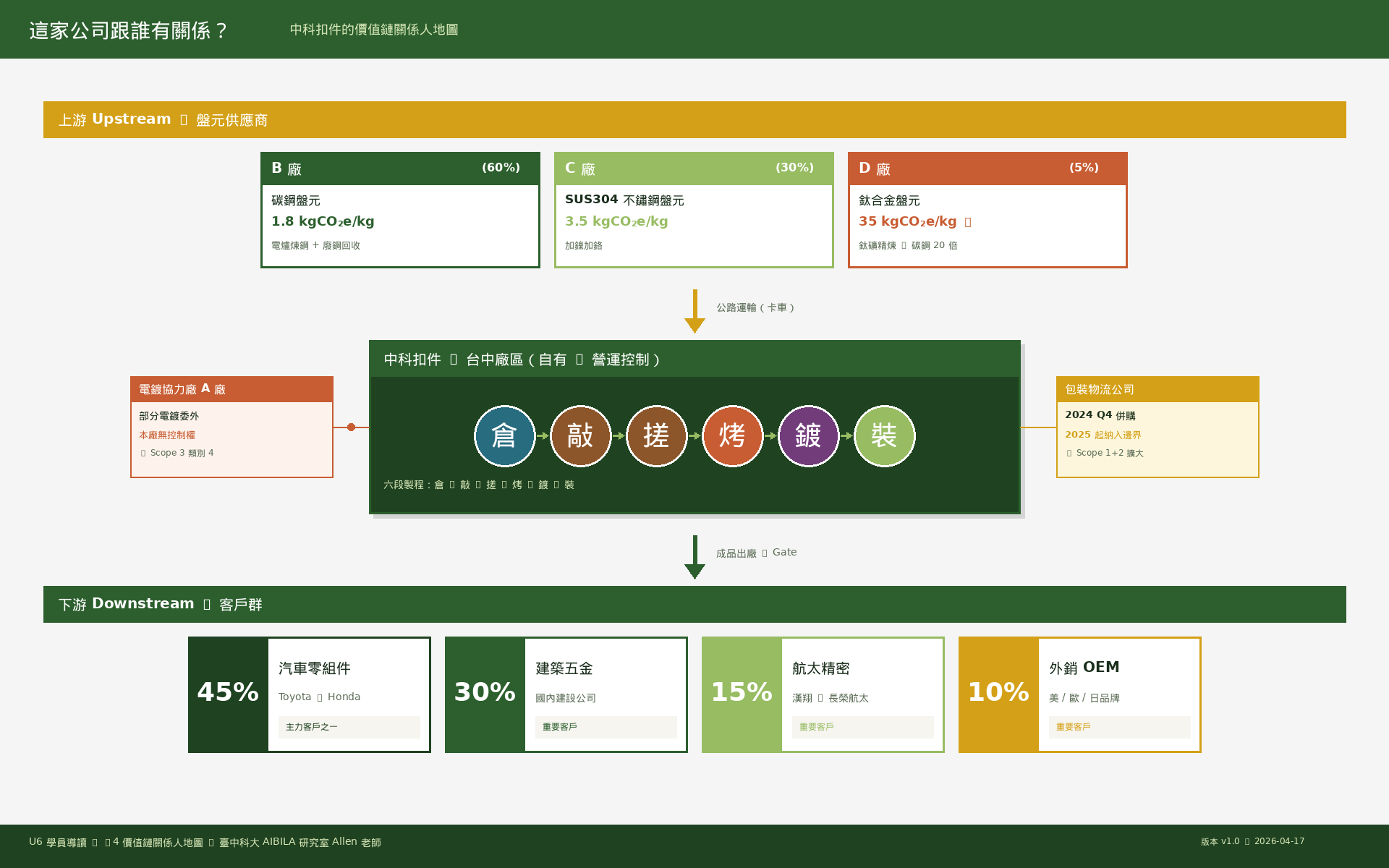The image size is (1389, 868).
Task: Select the 裝 packaging process circle
Action: 884,435
